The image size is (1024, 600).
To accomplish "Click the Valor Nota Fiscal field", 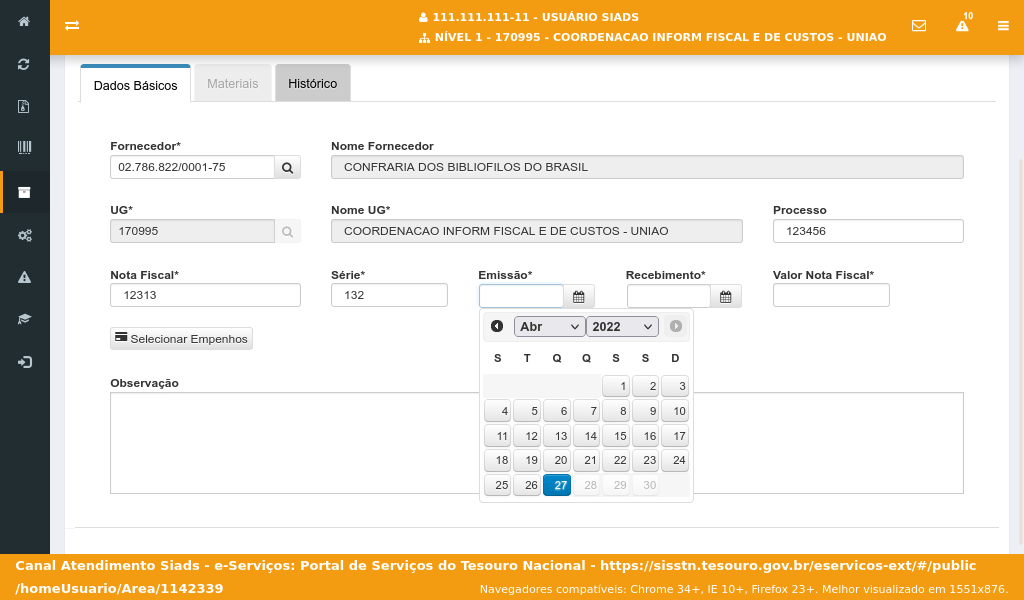I will [x=831, y=295].
